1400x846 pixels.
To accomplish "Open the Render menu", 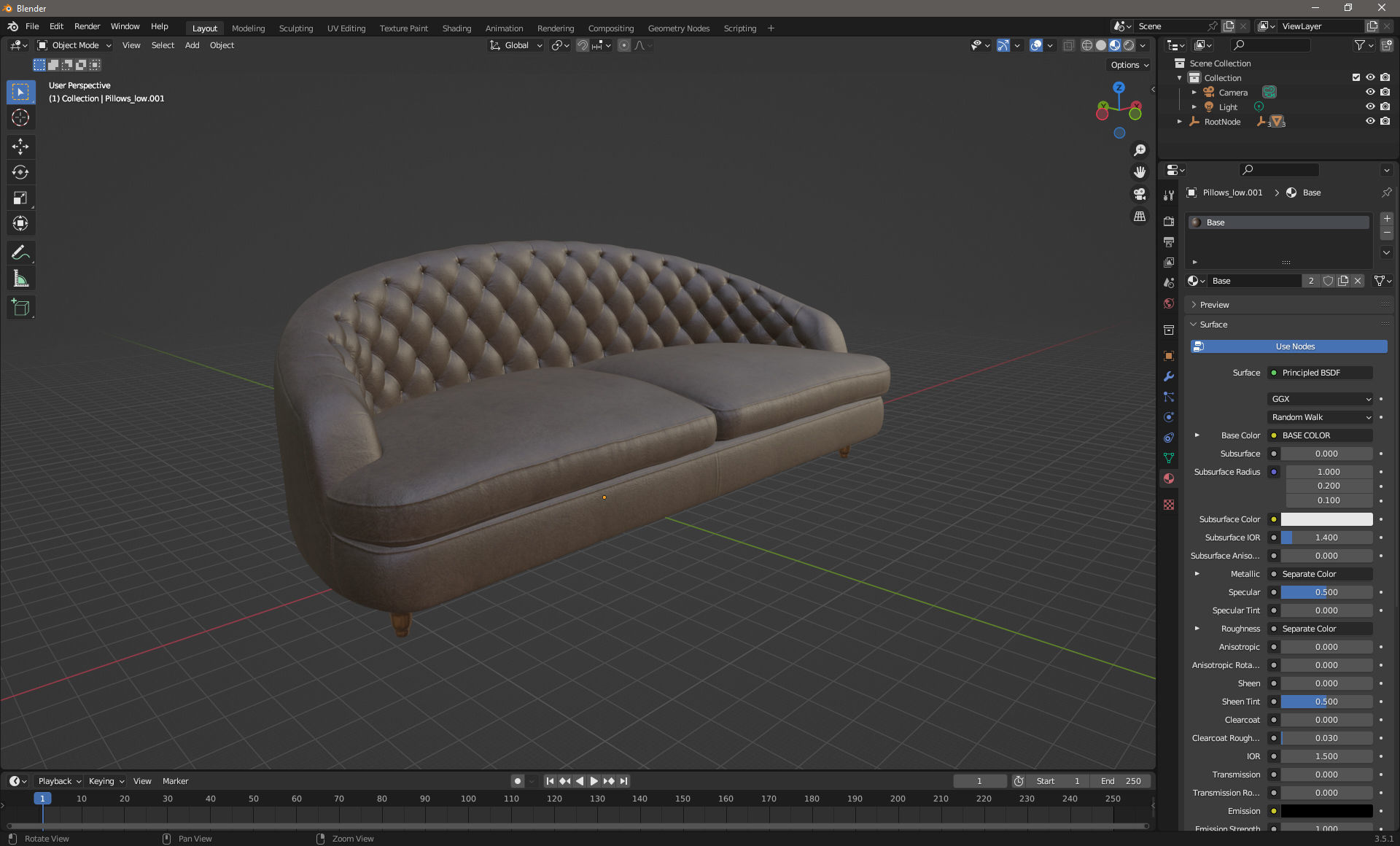I will coord(87,26).
